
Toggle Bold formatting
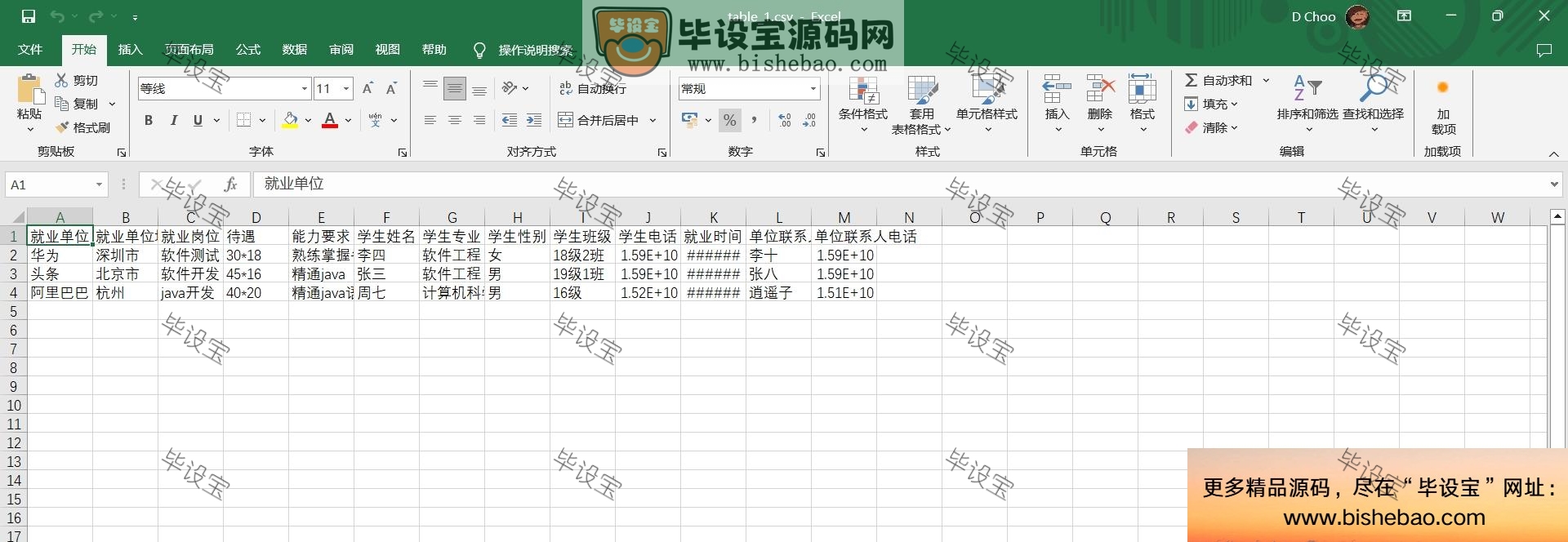[149, 120]
